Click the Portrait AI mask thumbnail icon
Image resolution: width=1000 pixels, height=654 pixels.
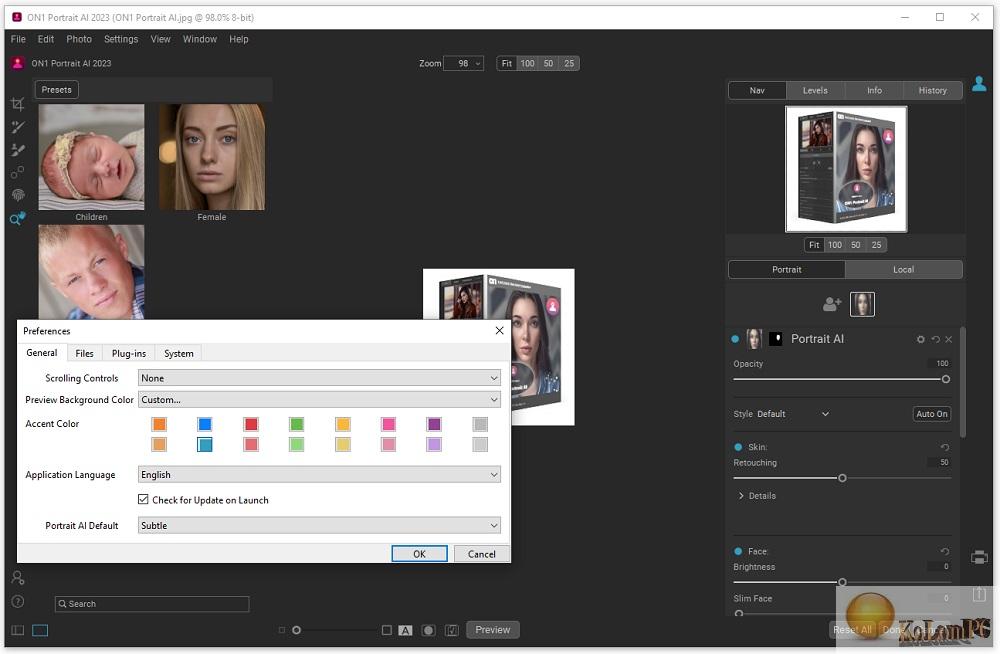776,339
